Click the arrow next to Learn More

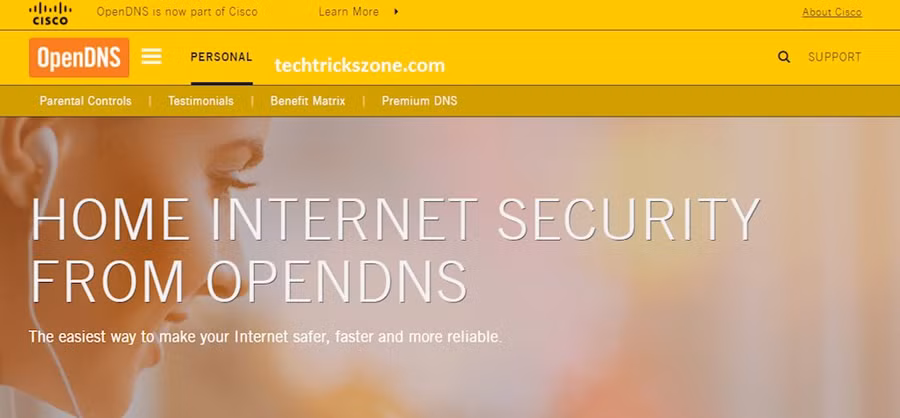[396, 11]
